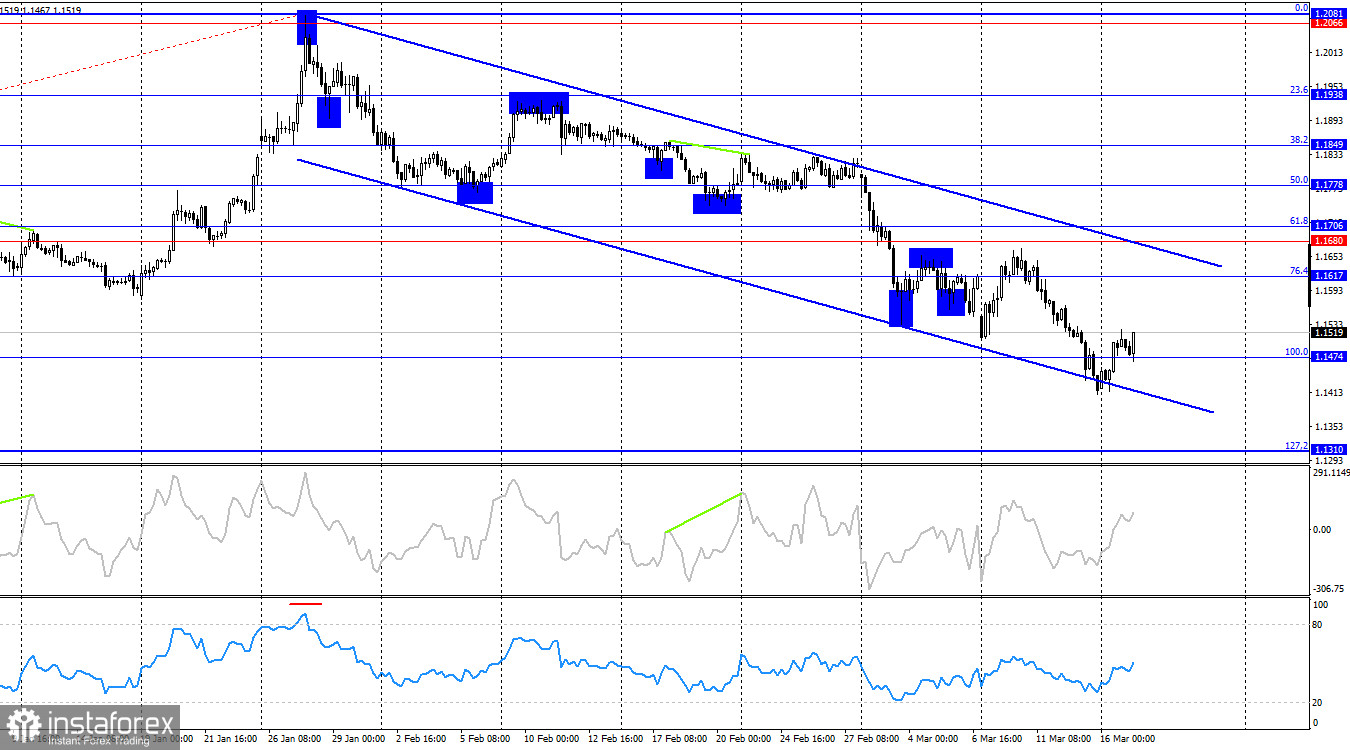Select the blue price label 1.1474
This screenshot has height=750, width=1350.
(x=1328, y=357)
